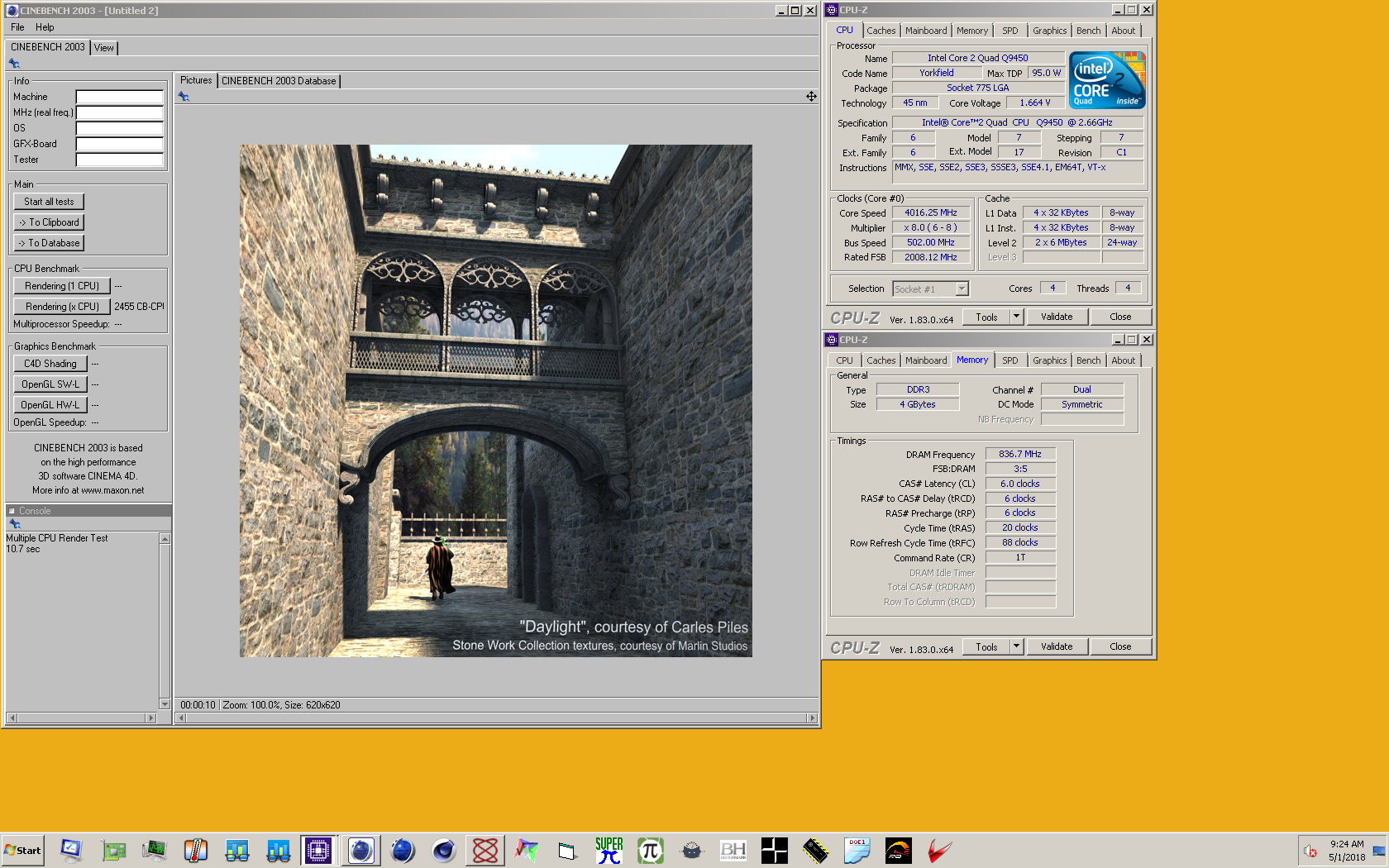Click the To Clipboard button
The height and width of the screenshot is (868, 1389).
point(49,222)
